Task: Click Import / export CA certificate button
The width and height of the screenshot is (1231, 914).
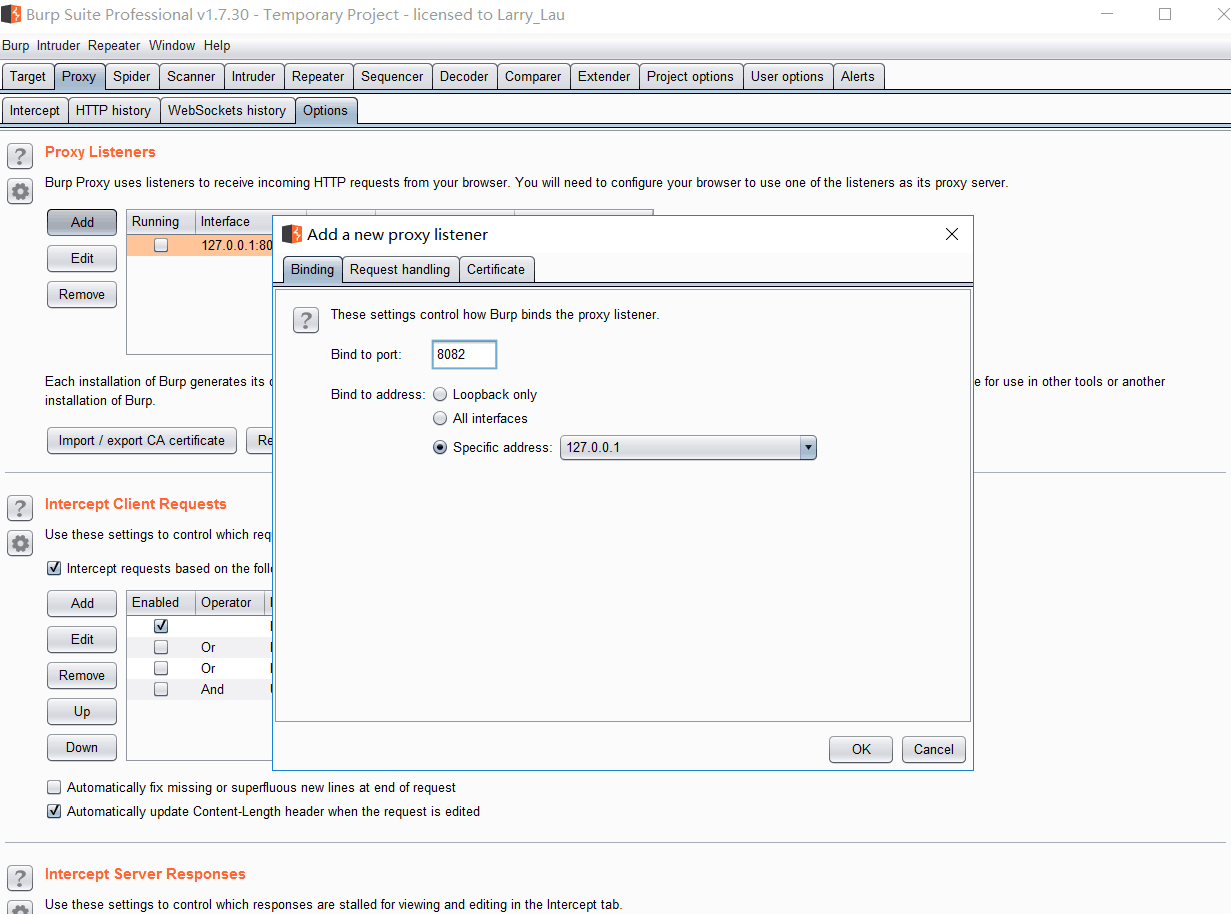Action: pyautogui.click(x=141, y=440)
